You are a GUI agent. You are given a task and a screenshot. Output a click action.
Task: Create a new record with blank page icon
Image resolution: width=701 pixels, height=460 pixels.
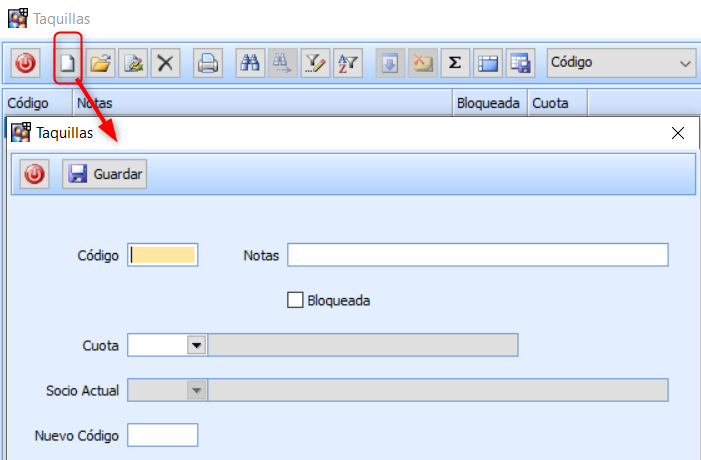coord(68,64)
